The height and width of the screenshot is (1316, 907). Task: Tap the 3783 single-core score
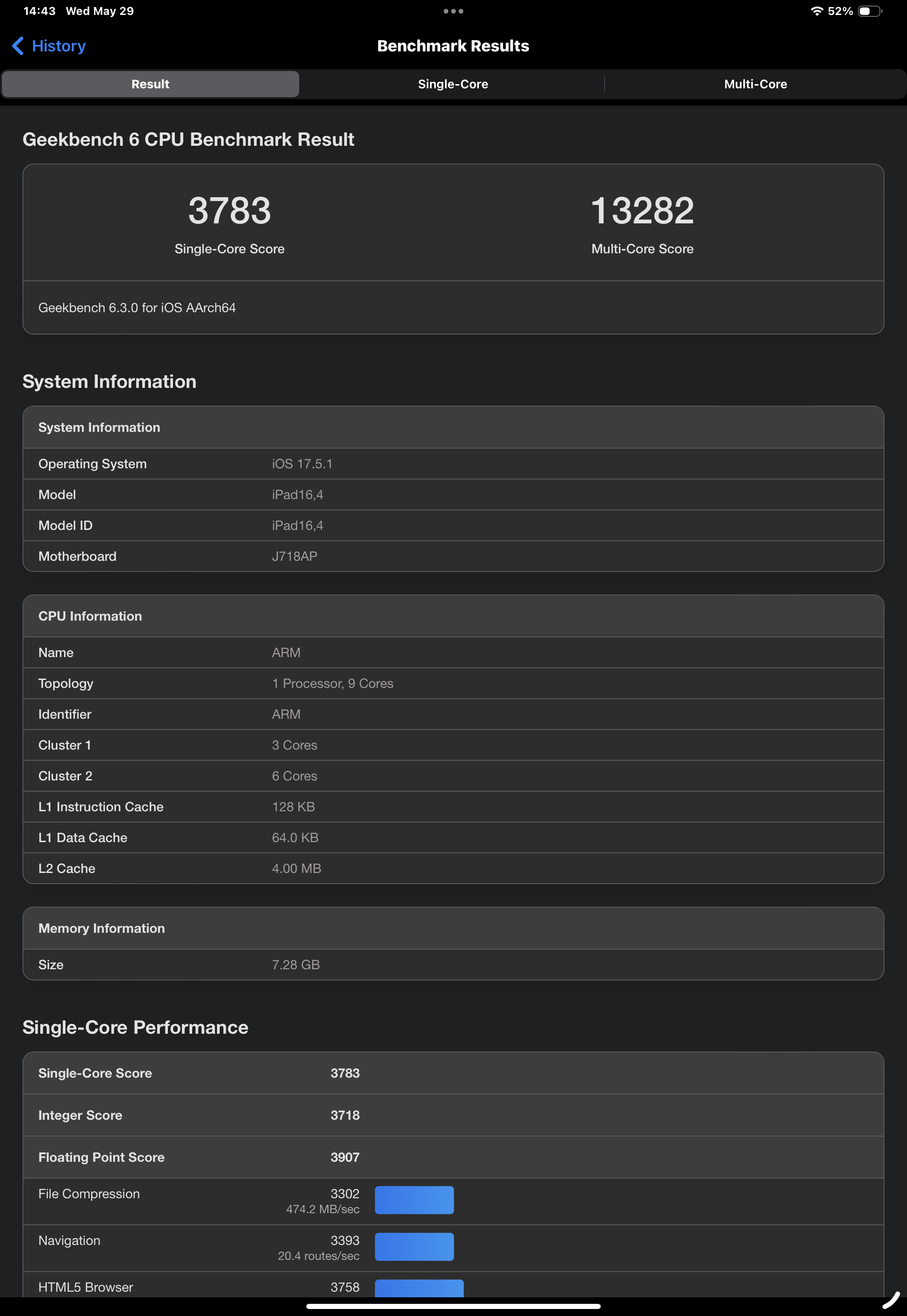(x=229, y=211)
